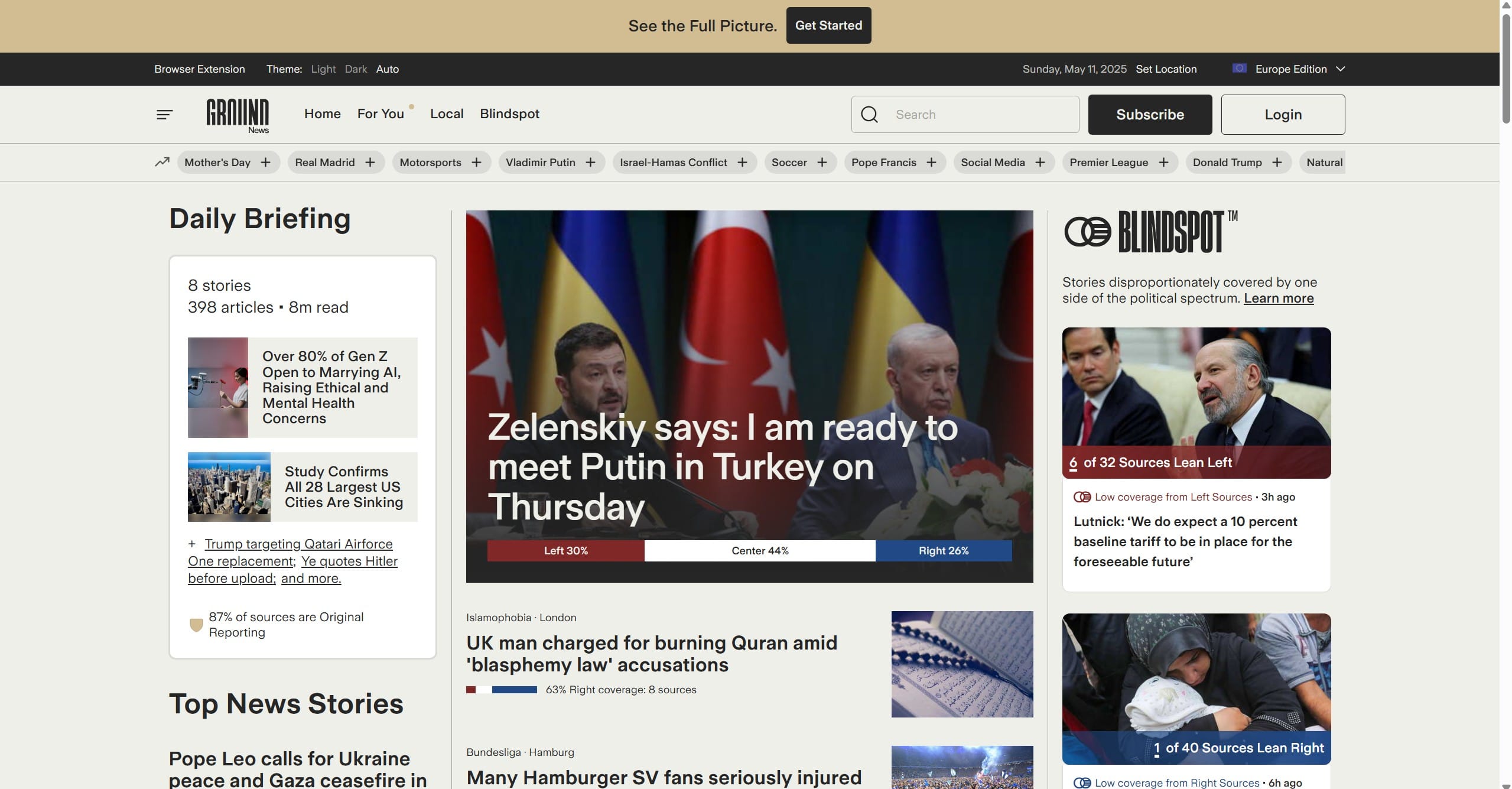
Task: Click the trending arrow icon
Action: [162, 162]
